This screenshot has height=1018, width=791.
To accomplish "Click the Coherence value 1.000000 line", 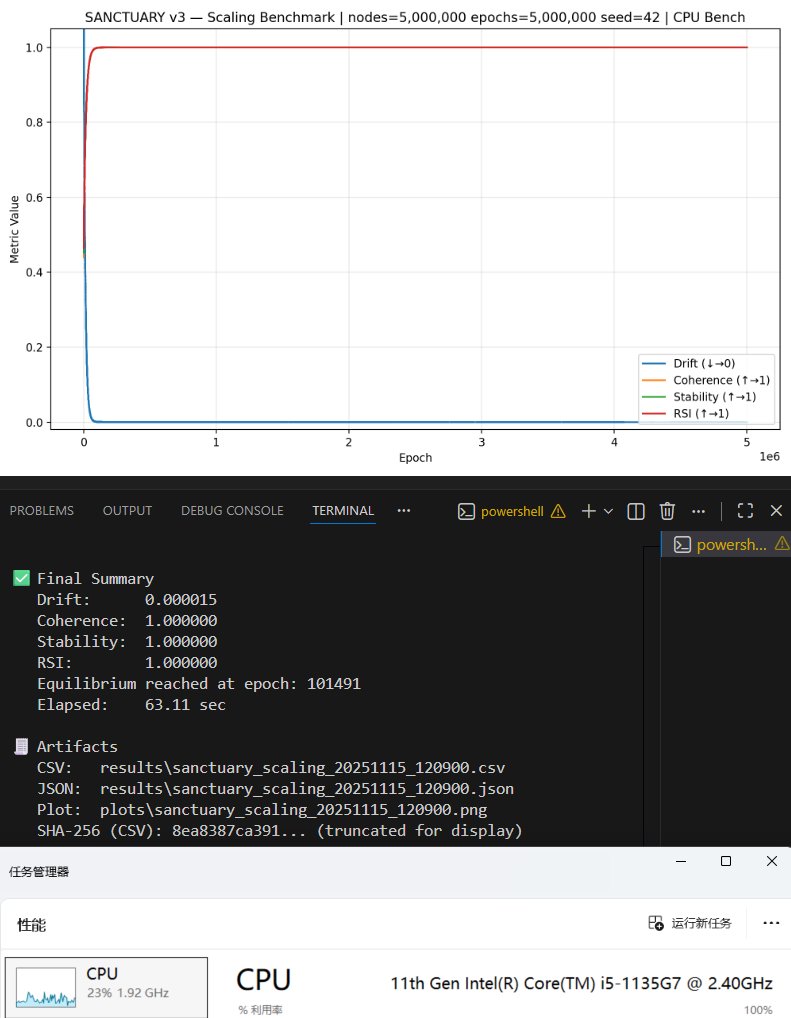I will click(x=127, y=621).
